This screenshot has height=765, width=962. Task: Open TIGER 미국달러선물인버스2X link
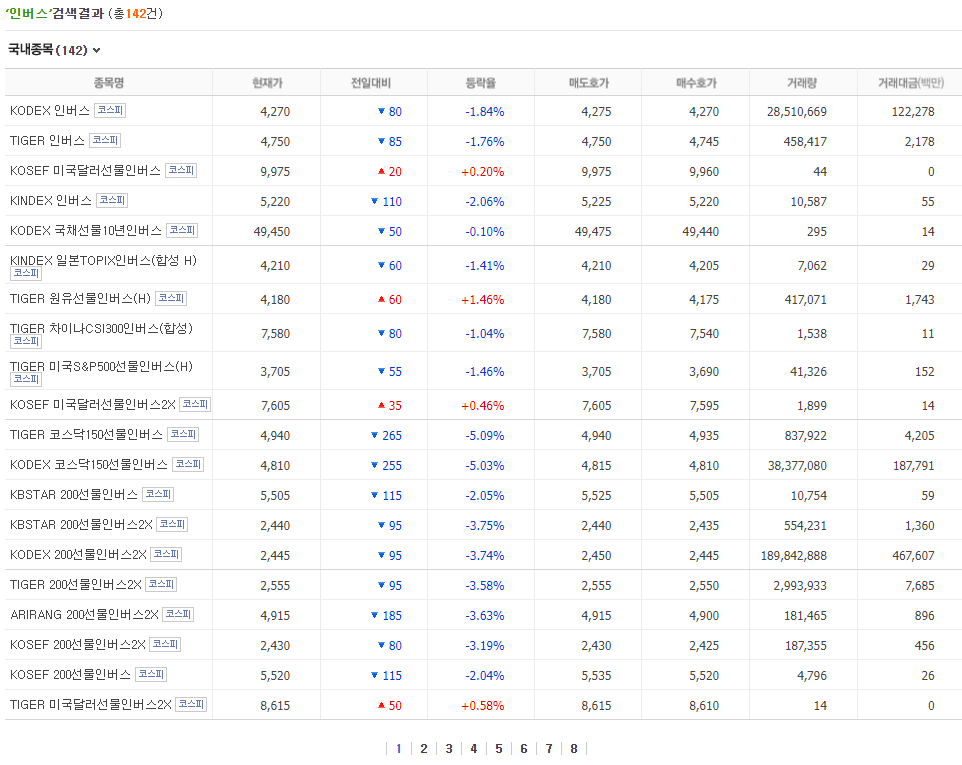click(x=91, y=705)
